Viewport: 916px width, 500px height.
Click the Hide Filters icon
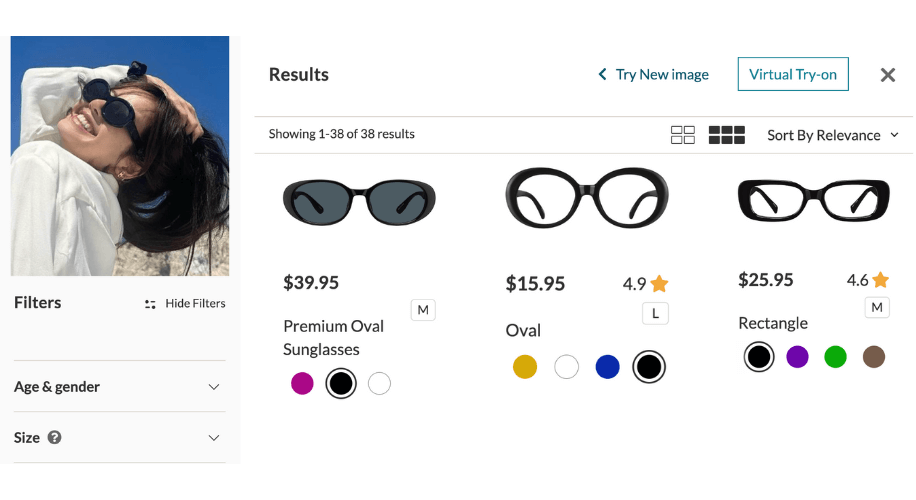(x=150, y=304)
